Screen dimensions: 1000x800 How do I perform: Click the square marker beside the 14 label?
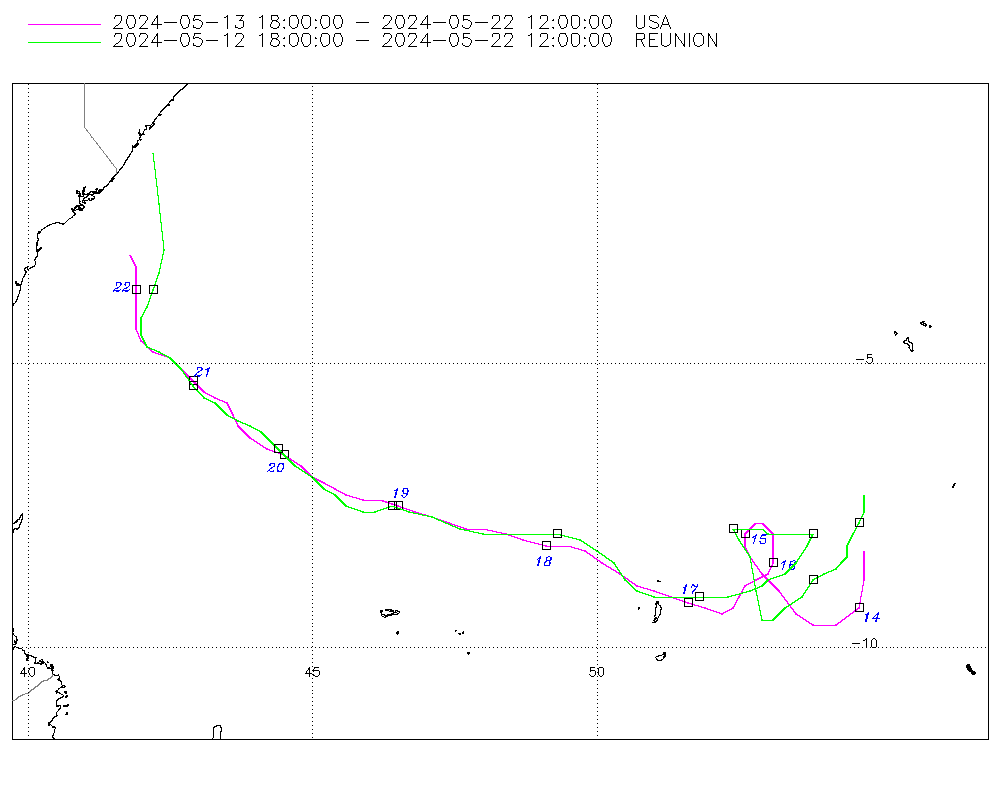pos(859,607)
